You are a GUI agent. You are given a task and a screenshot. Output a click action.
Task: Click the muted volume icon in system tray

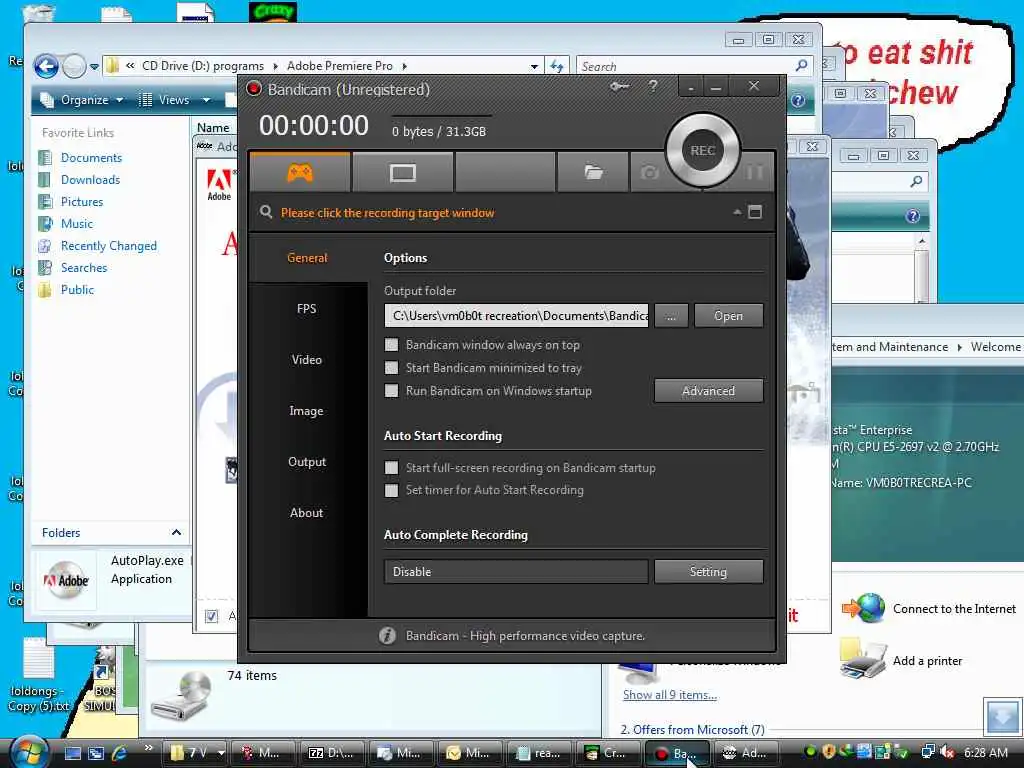(948, 752)
